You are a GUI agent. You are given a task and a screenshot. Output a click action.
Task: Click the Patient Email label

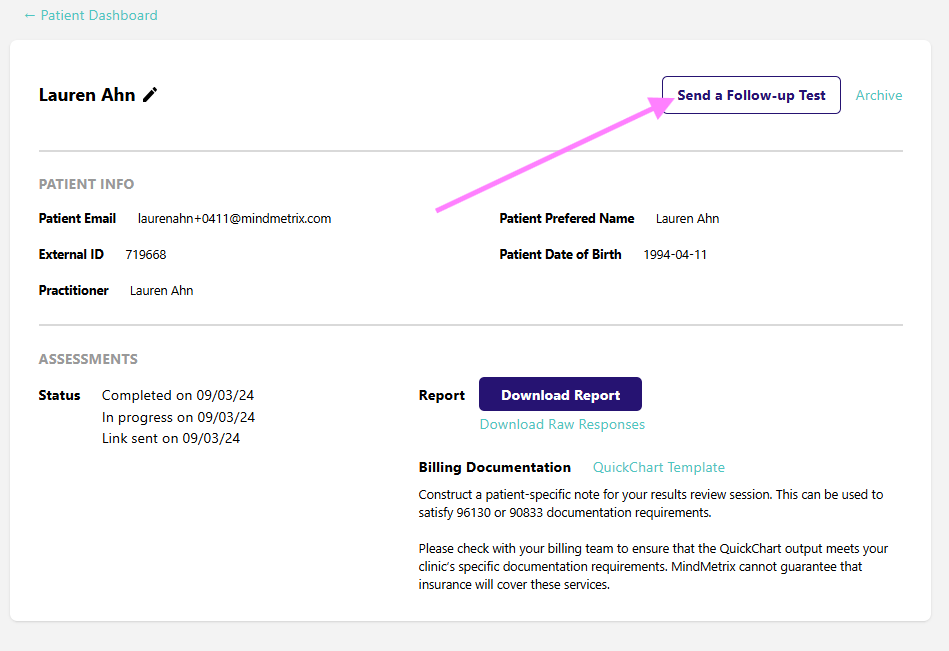77,218
